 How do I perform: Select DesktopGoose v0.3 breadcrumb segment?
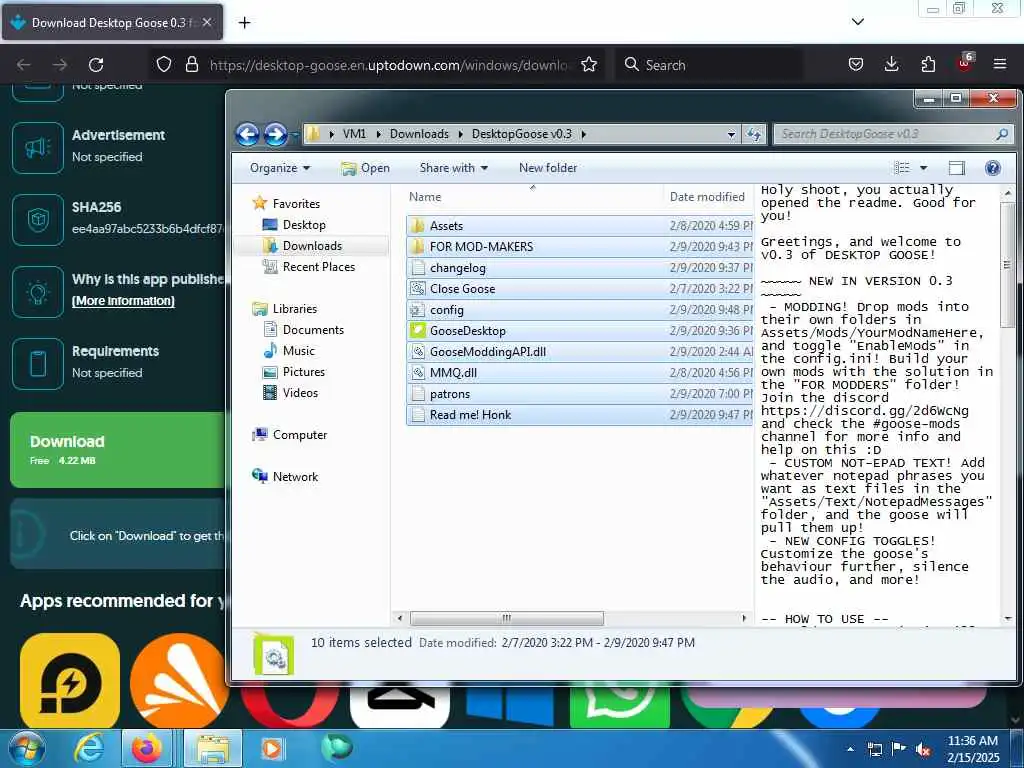pyautogui.click(x=521, y=134)
